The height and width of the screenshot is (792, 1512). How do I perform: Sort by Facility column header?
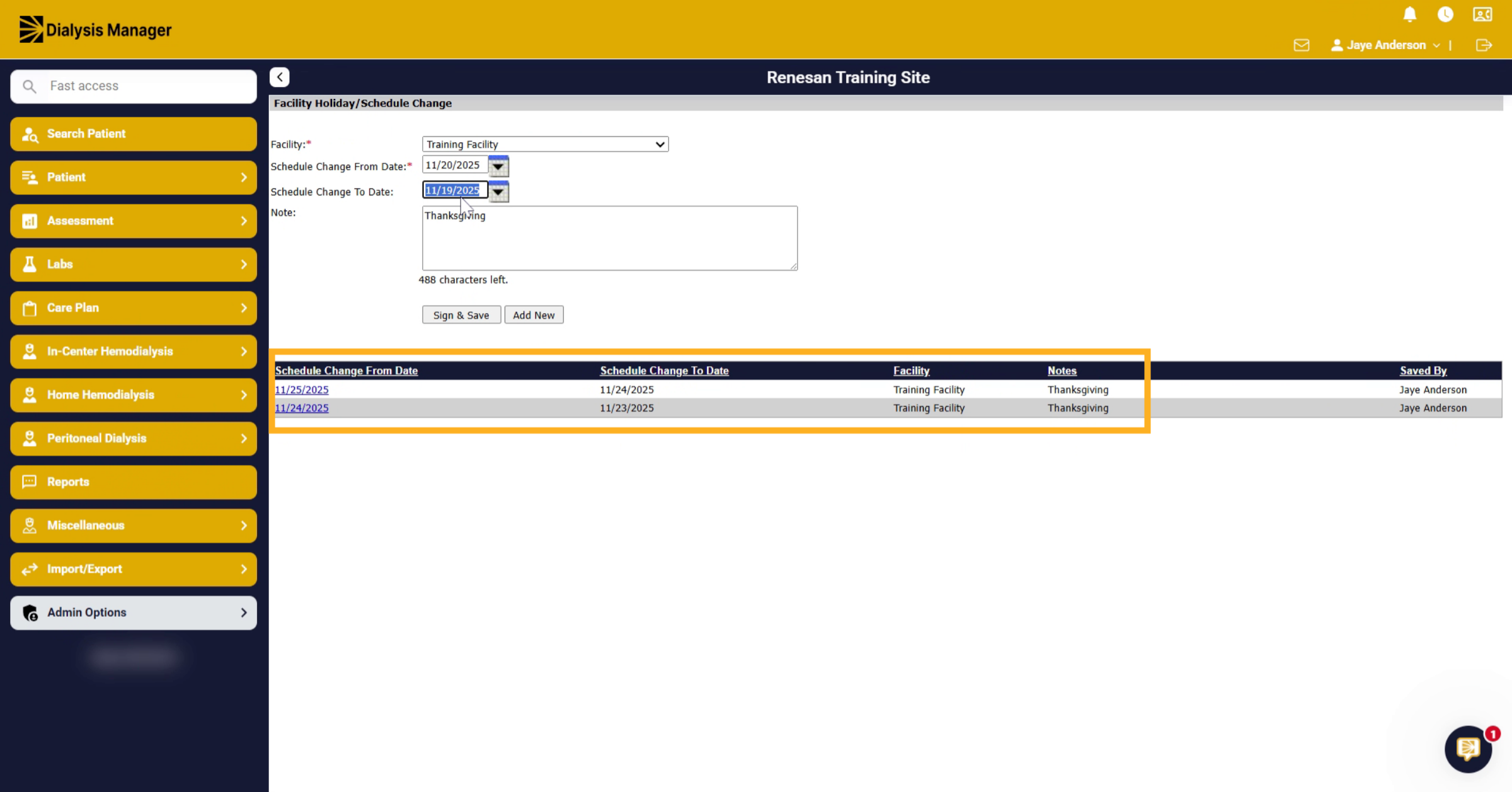tap(911, 370)
